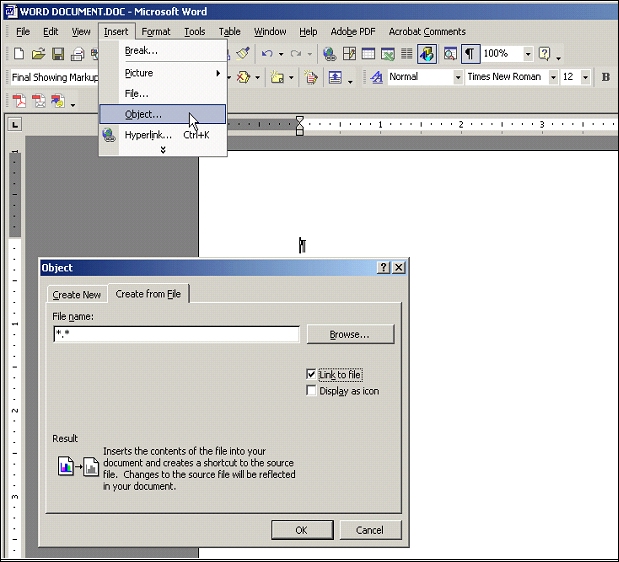Expand the Insert menu with double chevron
The image size is (619, 562).
click(x=163, y=150)
